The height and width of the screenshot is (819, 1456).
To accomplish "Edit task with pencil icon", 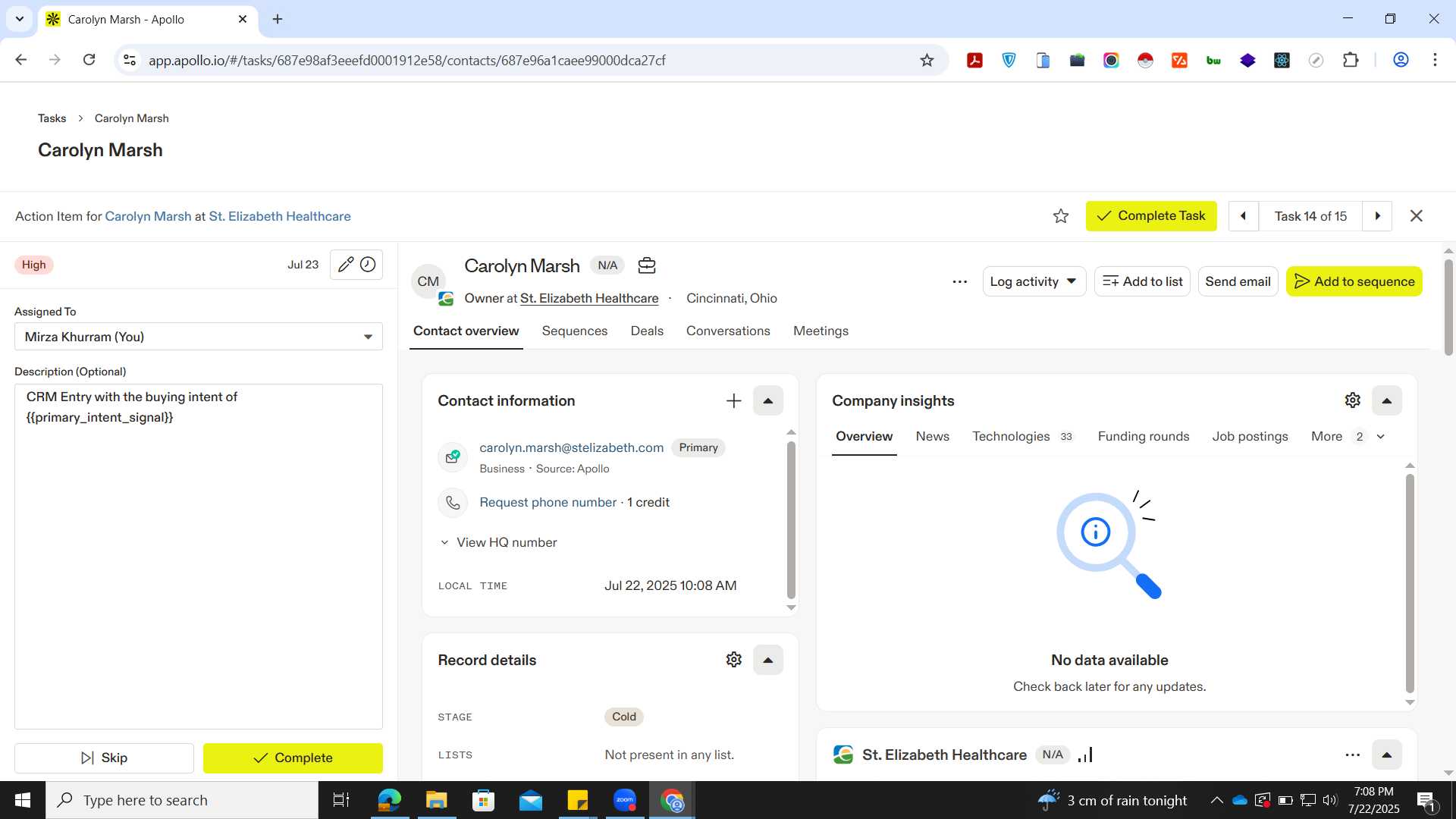I will click(x=345, y=265).
